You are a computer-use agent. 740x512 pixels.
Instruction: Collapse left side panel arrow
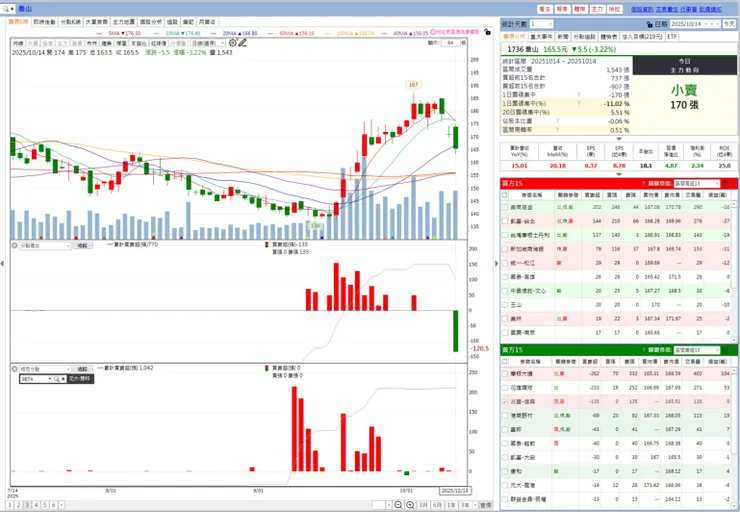click(x=2, y=263)
